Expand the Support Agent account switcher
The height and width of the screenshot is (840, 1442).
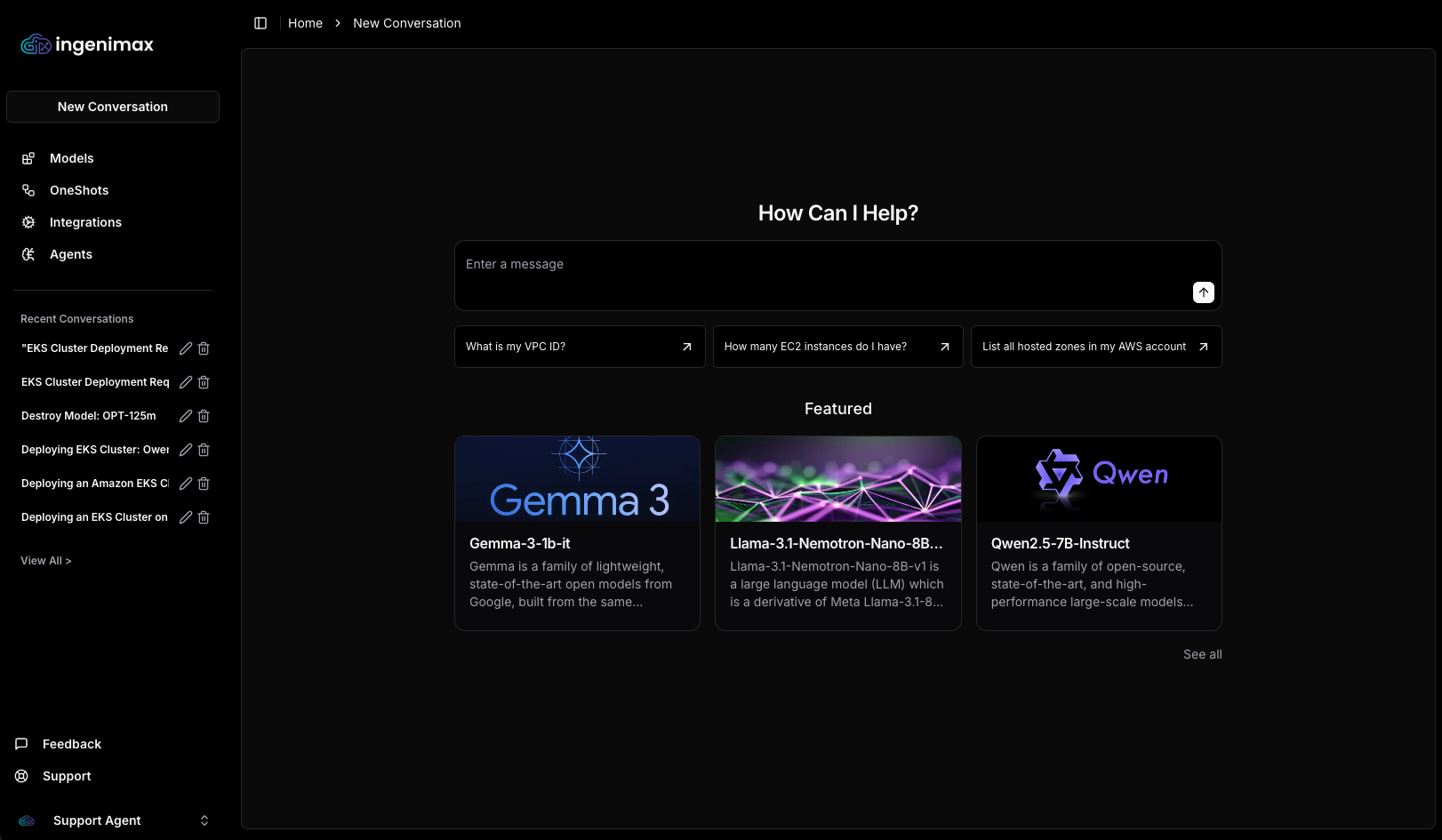click(x=204, y=820)
